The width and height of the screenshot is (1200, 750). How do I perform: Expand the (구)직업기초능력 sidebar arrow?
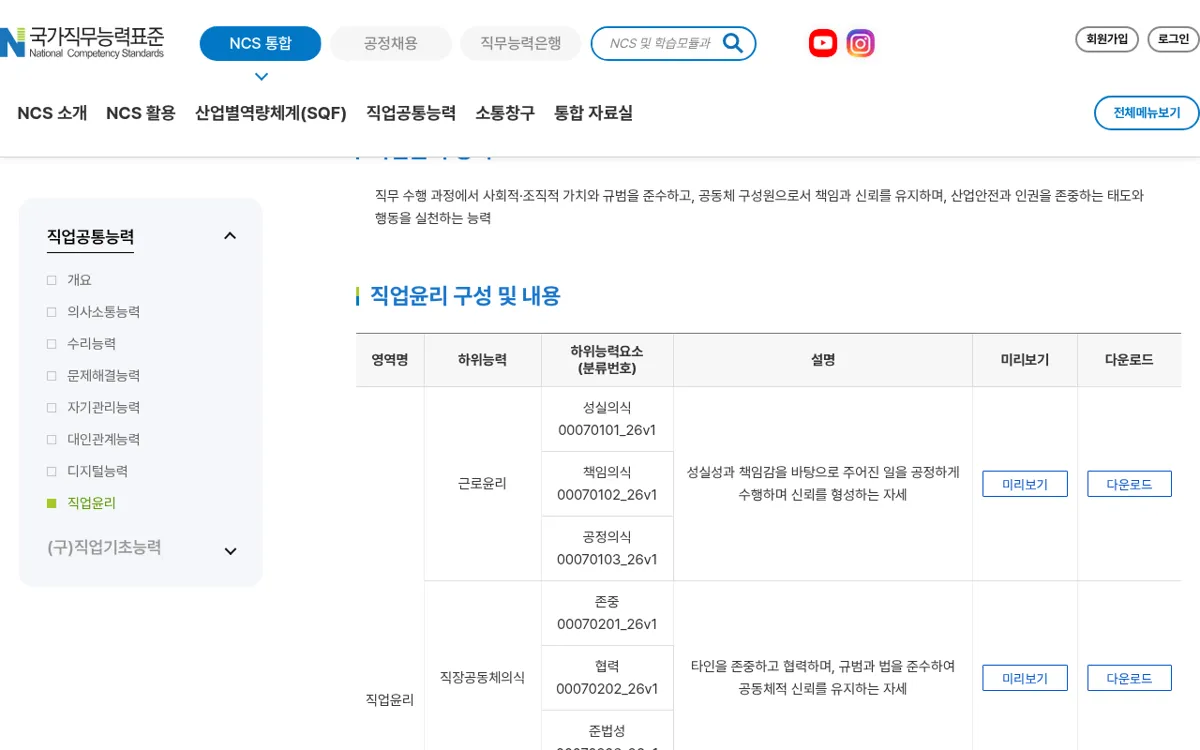pyautogui.click(x=230, y=551)
